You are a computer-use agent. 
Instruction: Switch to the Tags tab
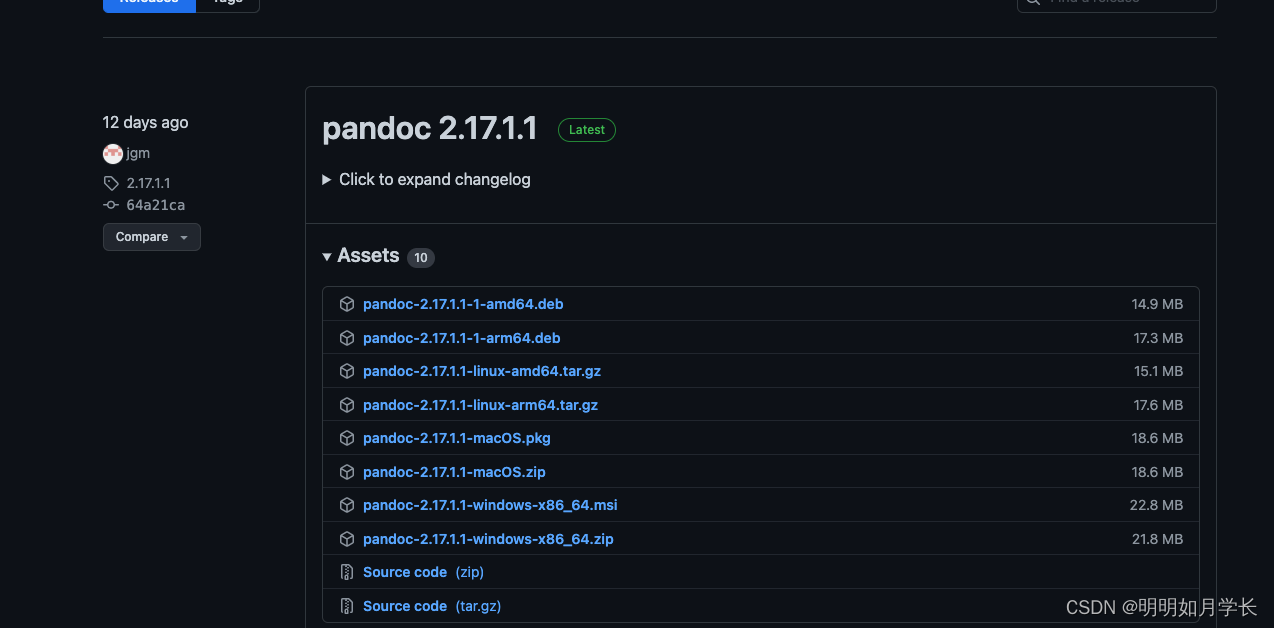point(228,3)
